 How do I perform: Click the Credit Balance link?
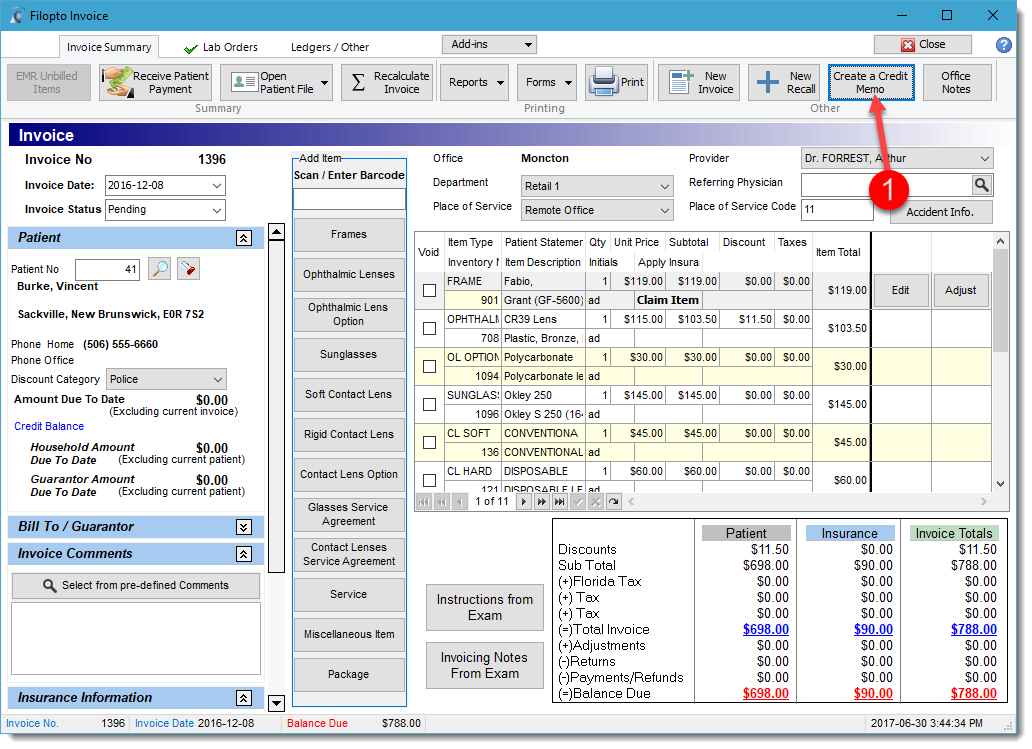49,426
